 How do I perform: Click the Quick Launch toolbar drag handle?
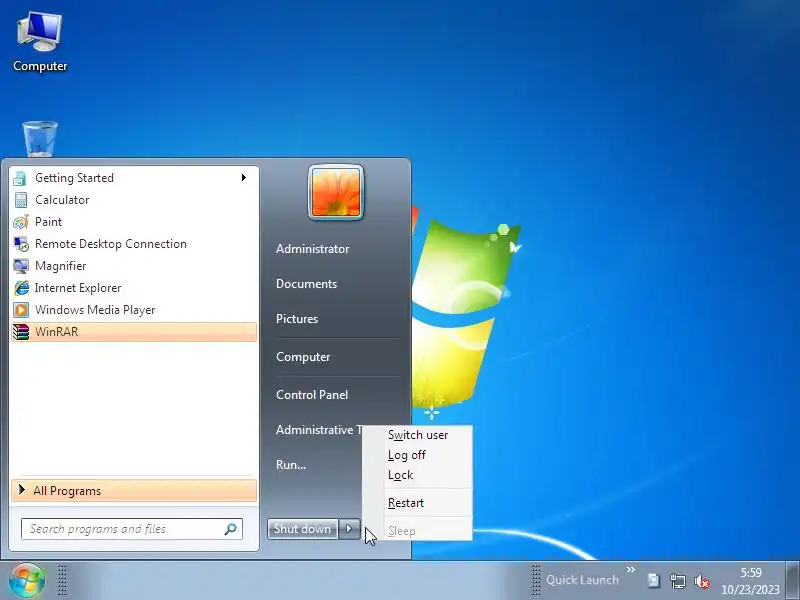click(x=536, y=580)
